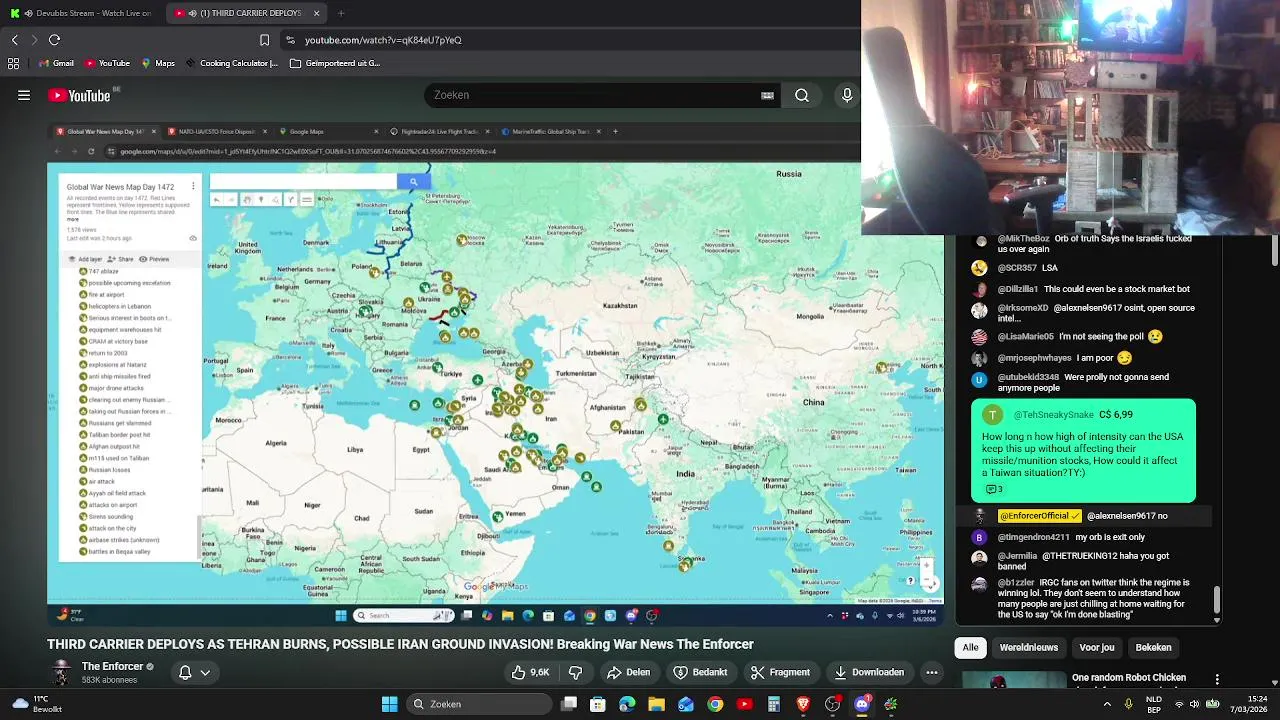The height and width of the screenshot is (720, 1280).
Task: Toggle system microphone icon in tray
Action: (1128, 704)
